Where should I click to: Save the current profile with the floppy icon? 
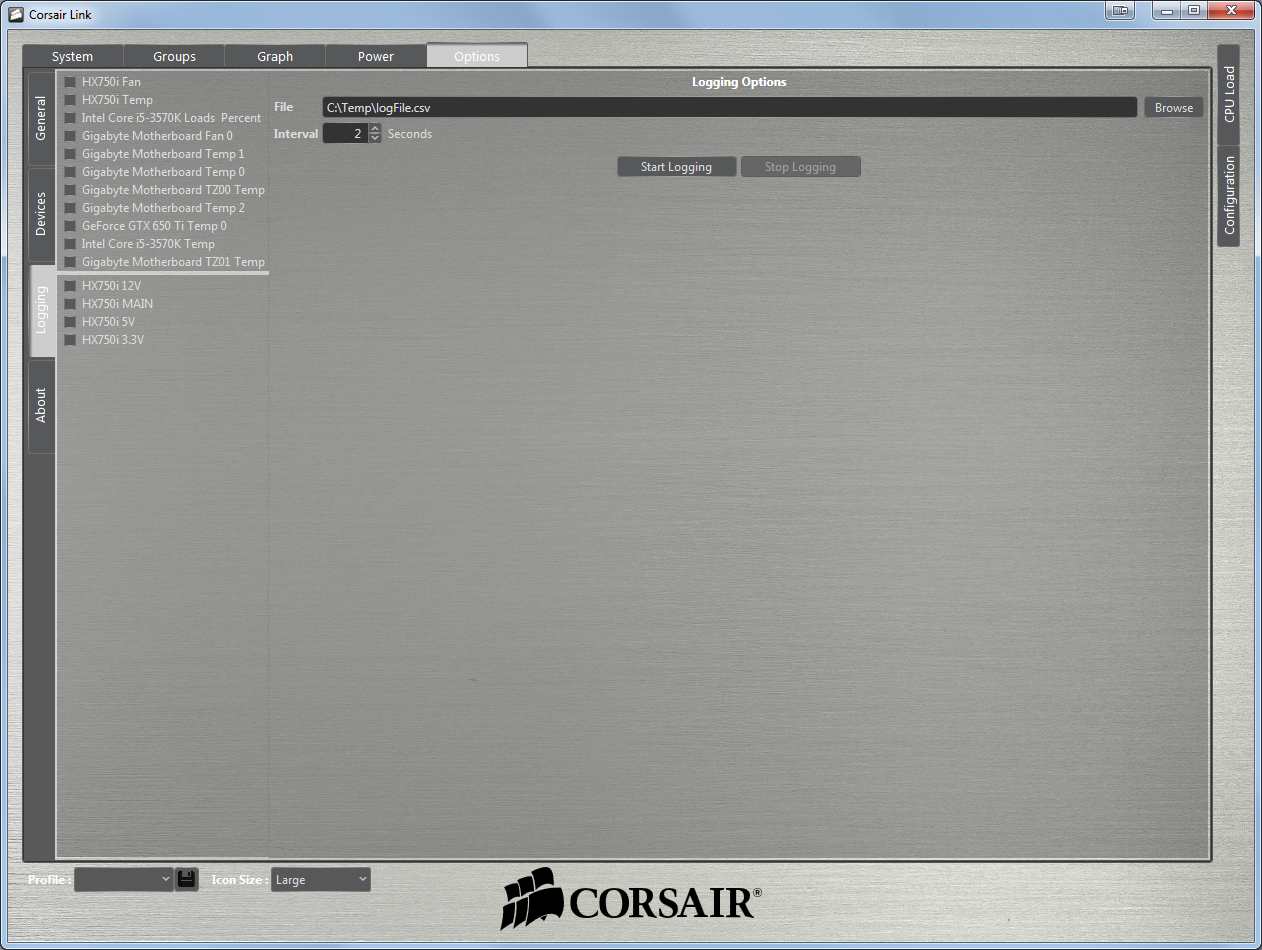186,879
